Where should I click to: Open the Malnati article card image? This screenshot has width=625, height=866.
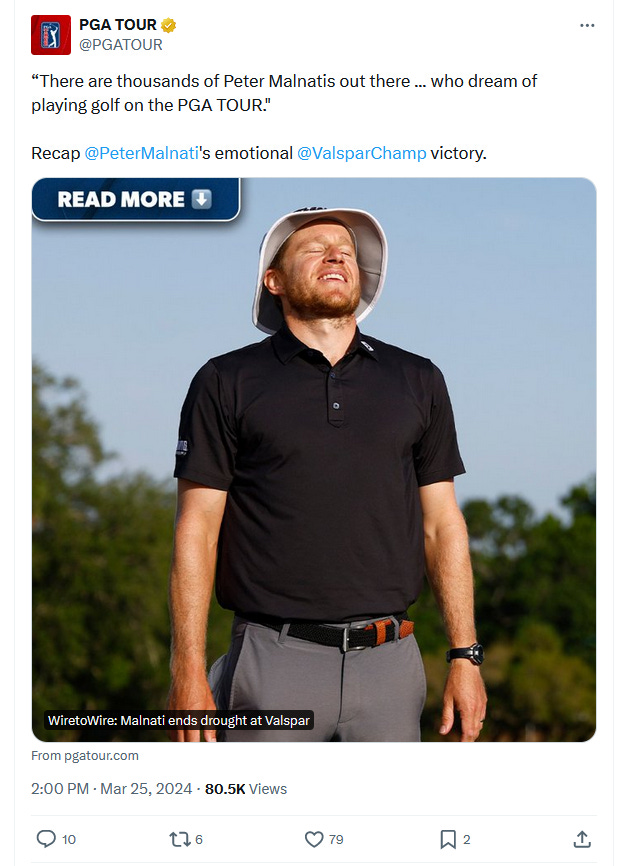click(314, 460)
